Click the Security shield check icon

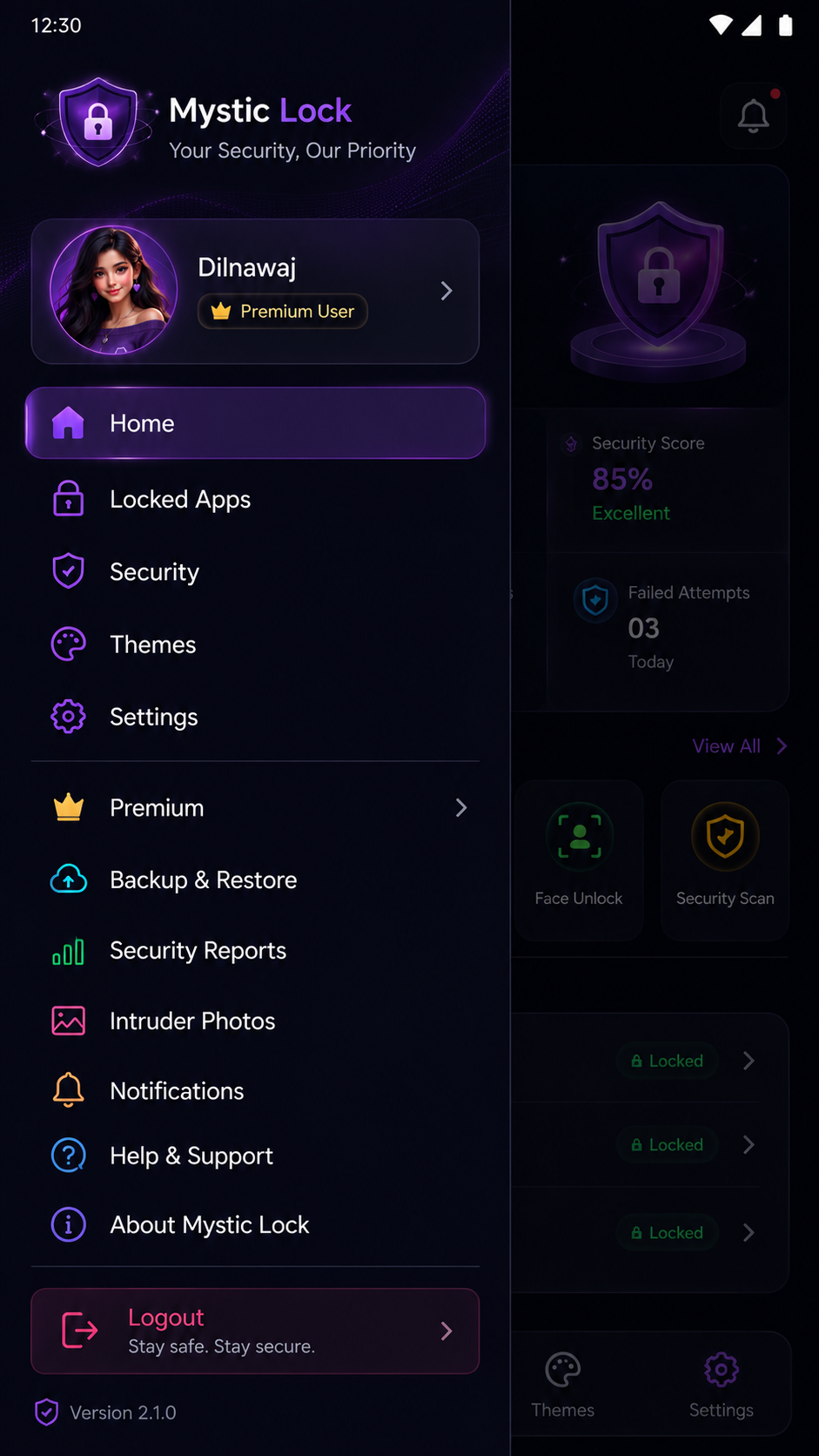pyautogui.click(x=68, y=571)
